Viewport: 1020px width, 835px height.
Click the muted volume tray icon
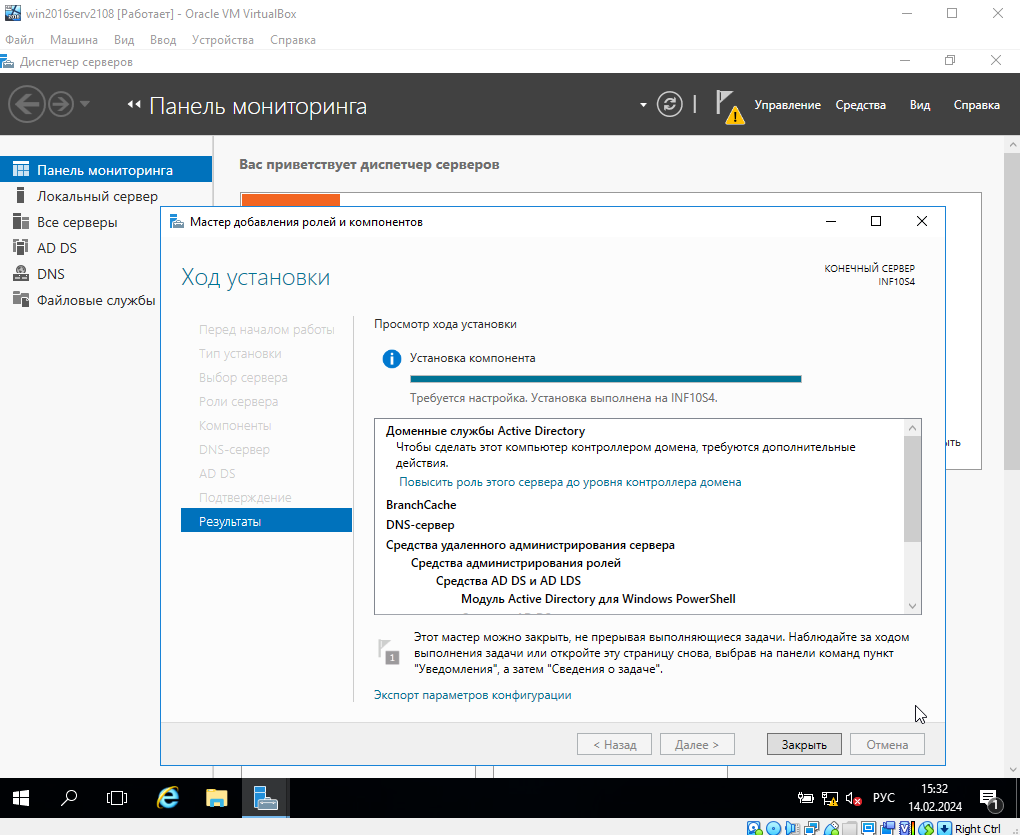[853, 798]
